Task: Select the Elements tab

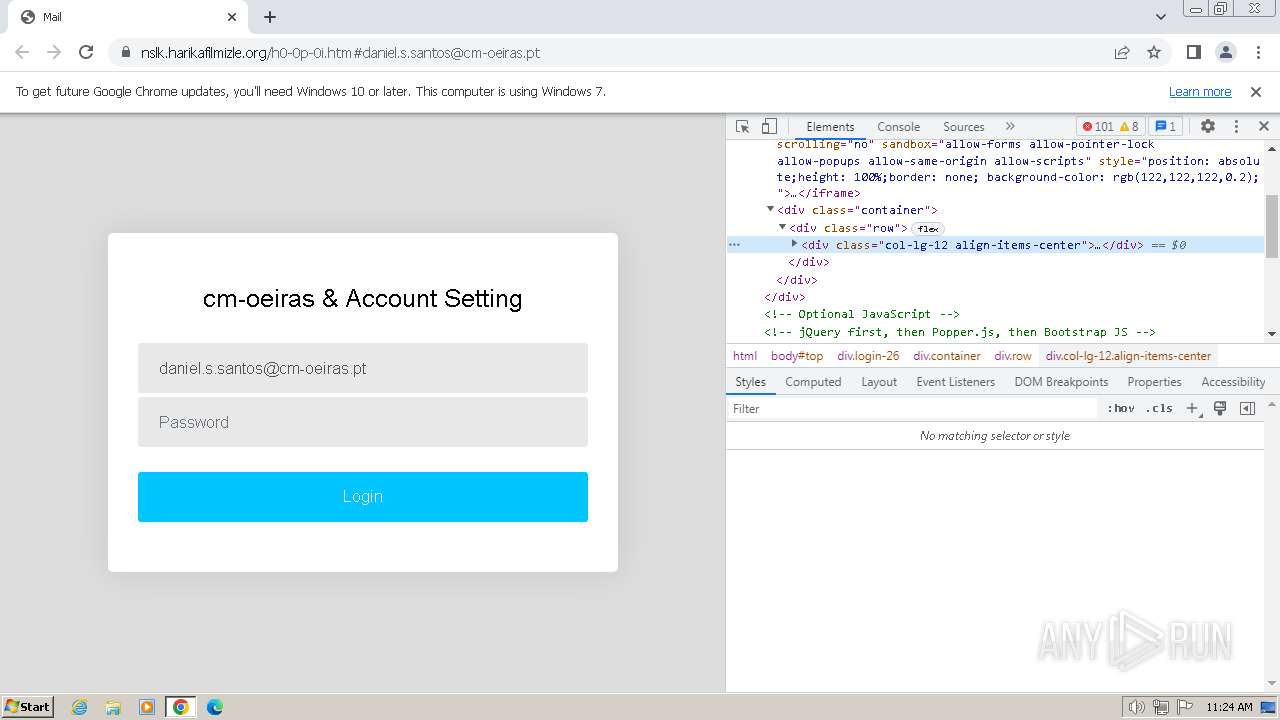Action: [830, 127]
